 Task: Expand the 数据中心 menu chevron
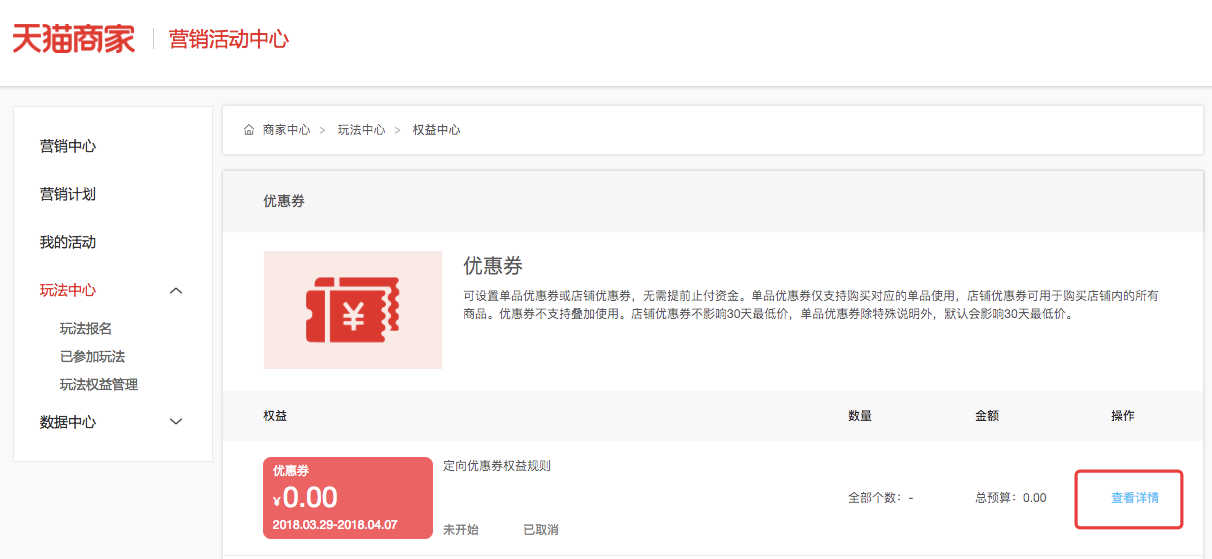tap(176, 422)
